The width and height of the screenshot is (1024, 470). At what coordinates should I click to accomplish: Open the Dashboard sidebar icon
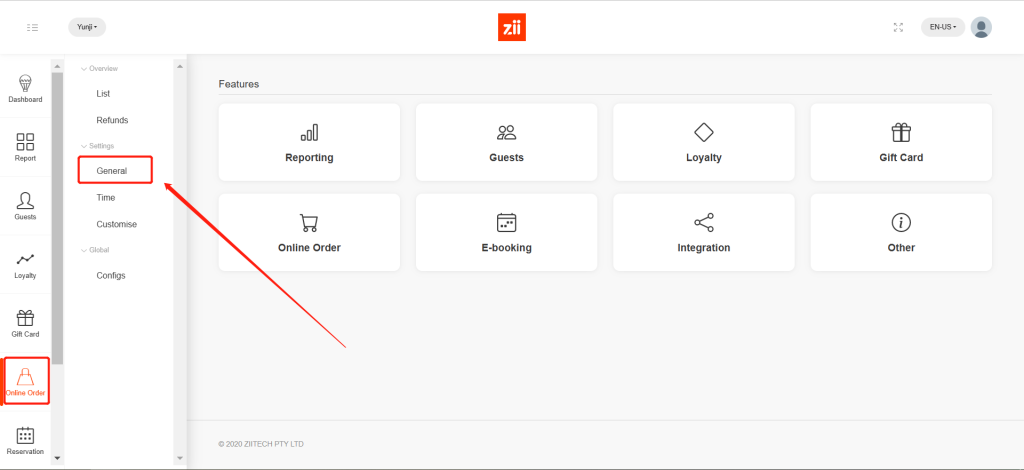25,89
